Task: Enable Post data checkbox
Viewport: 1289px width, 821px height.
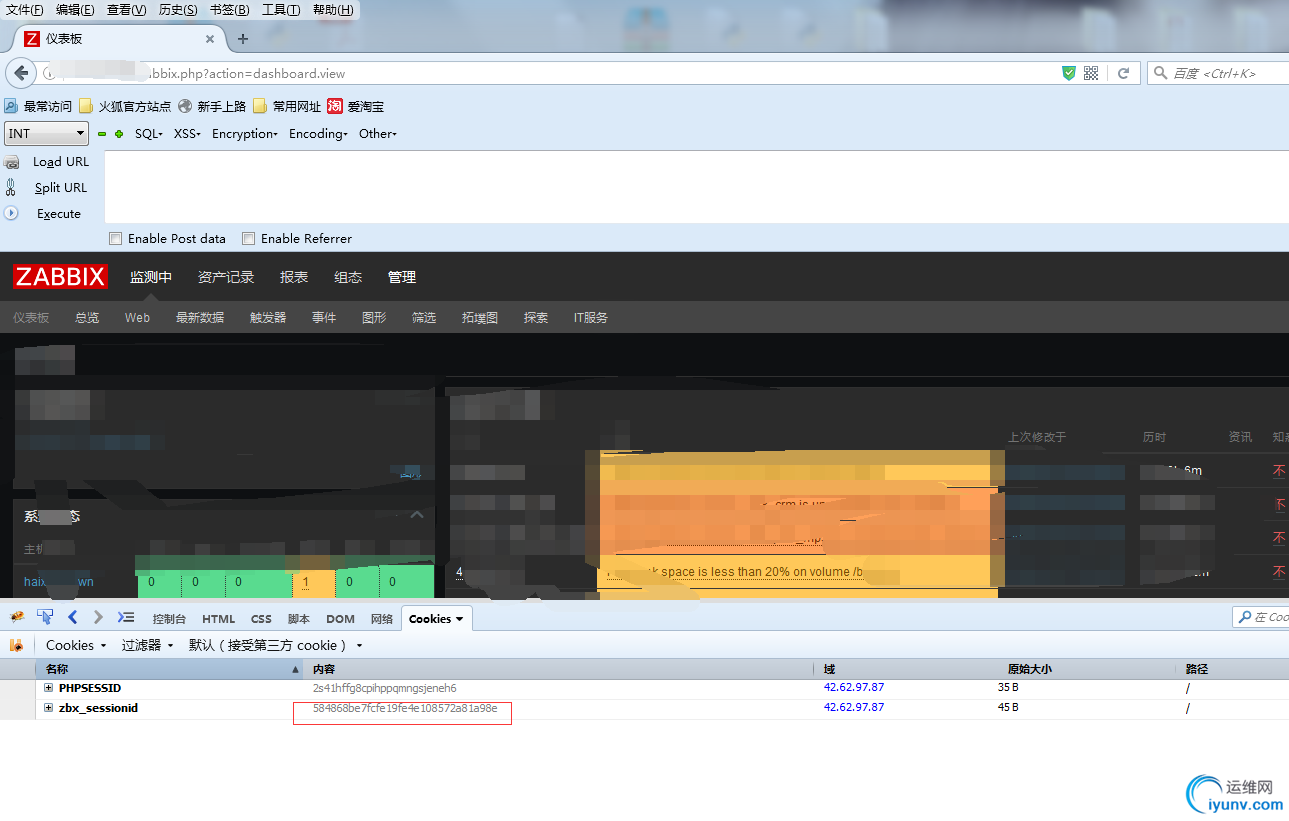Action: (116, 238)
